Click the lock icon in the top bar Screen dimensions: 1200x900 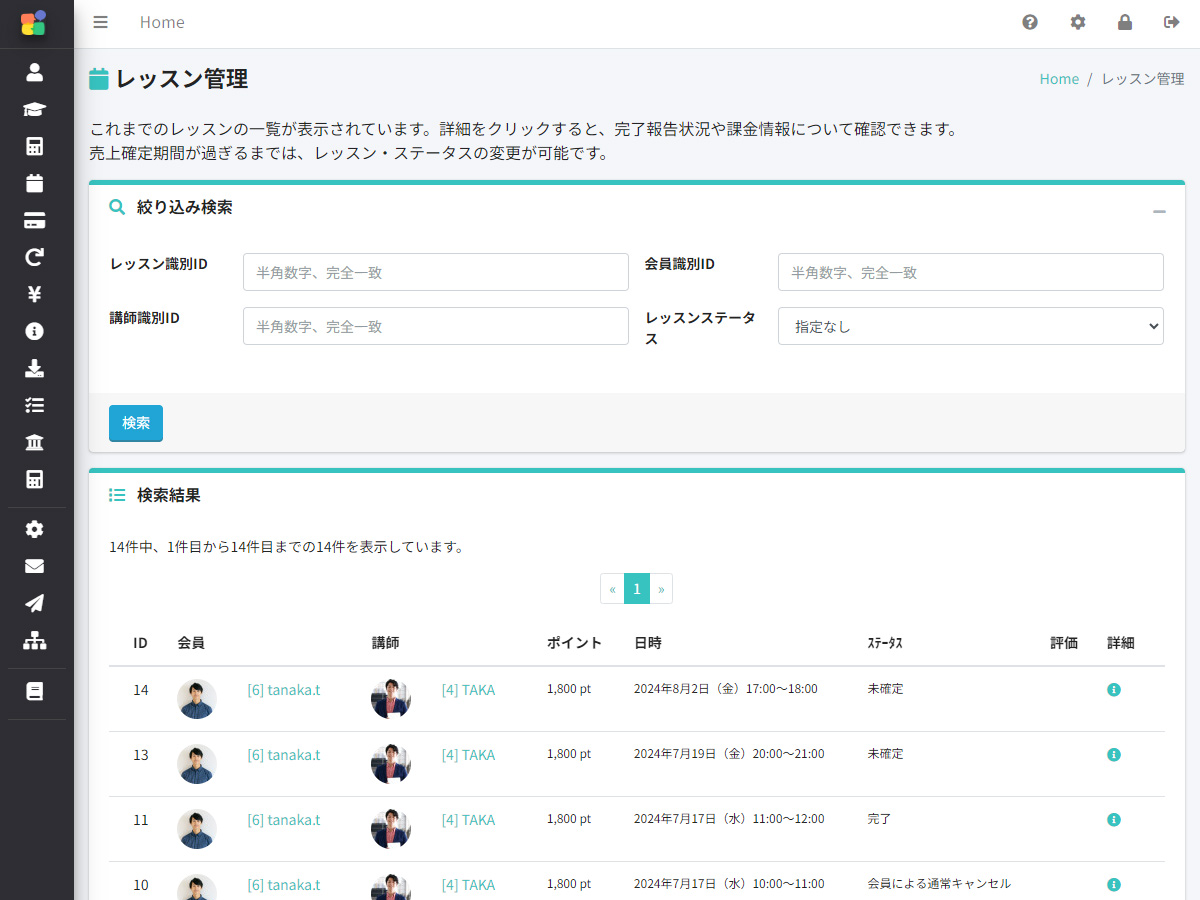pyautogui.click(x=1125, y=22)
